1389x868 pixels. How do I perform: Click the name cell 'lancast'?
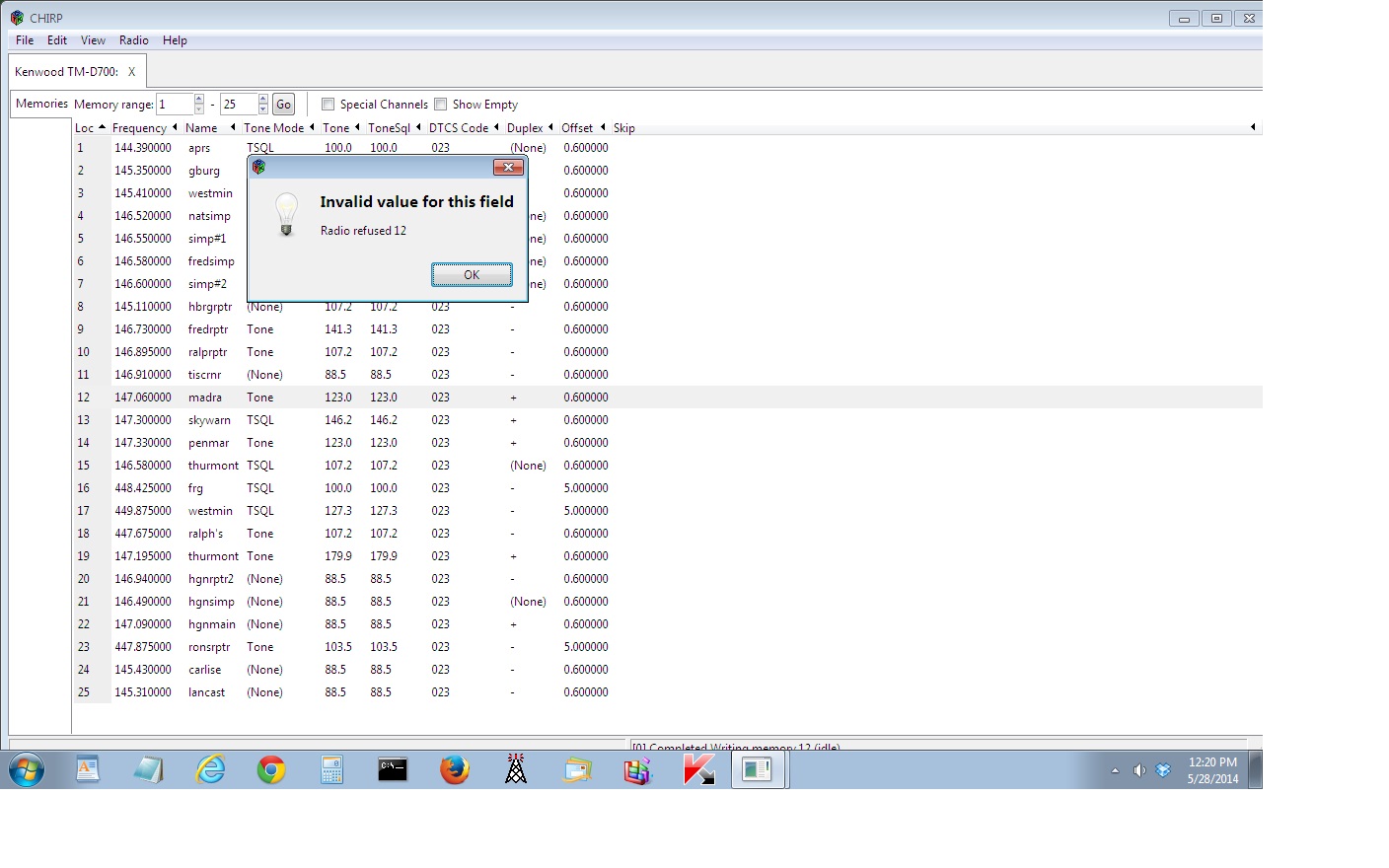pyautogui.click(x=206, y=692)
